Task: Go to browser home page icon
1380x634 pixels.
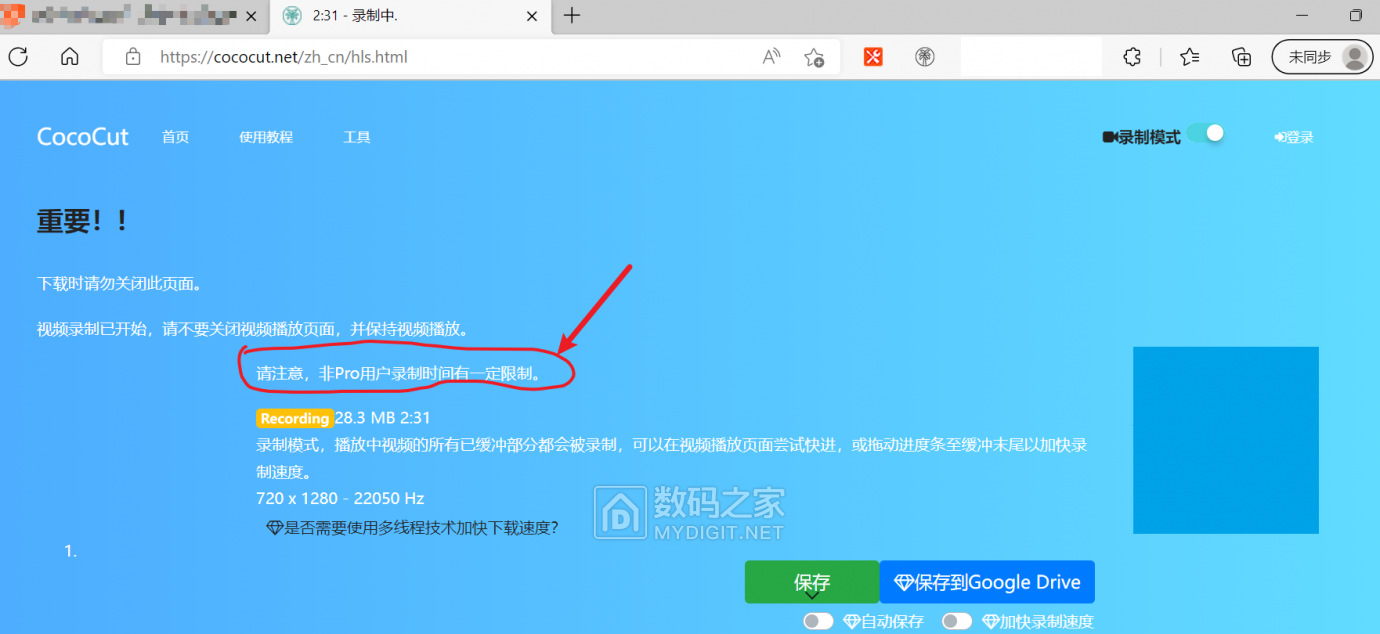Action: point(69,57)
